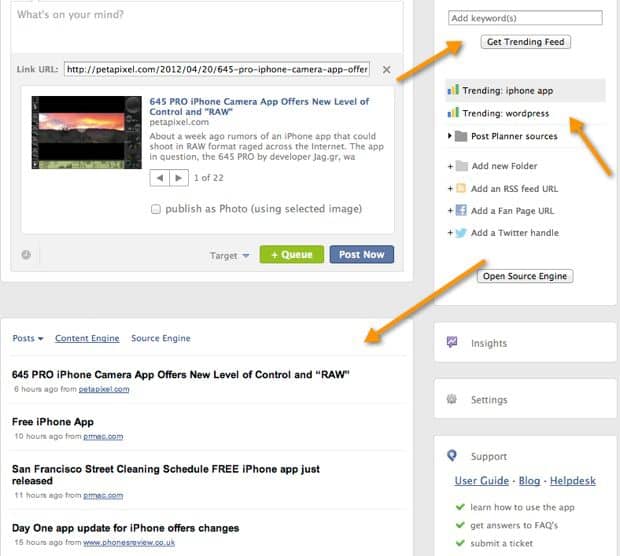The height and width of the screenshot is (556, 620).
Task: Select the sunset preview thumbnail
Action: [x=87, y=132]
